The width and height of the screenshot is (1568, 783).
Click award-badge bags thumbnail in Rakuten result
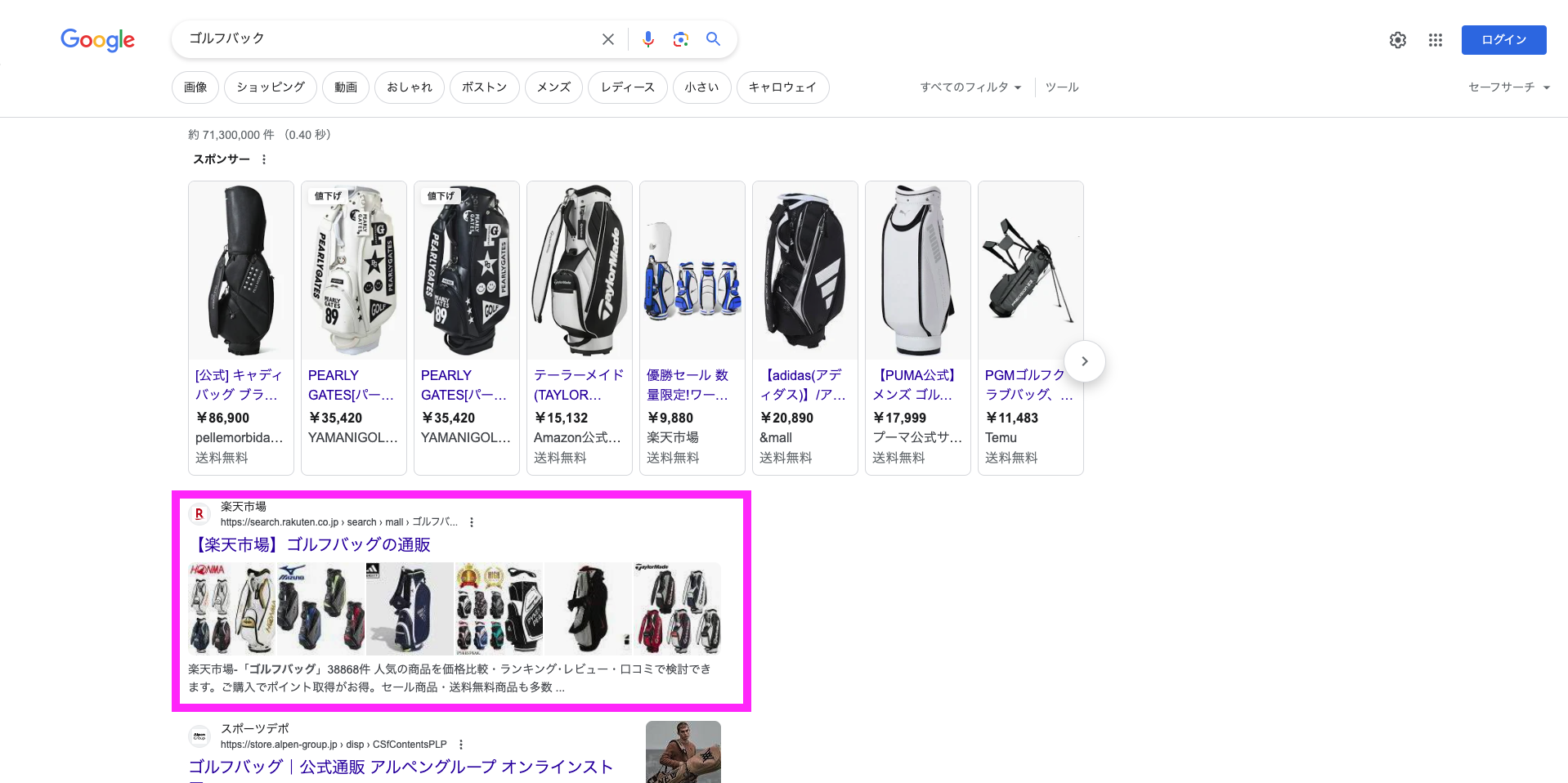[500, 608]
